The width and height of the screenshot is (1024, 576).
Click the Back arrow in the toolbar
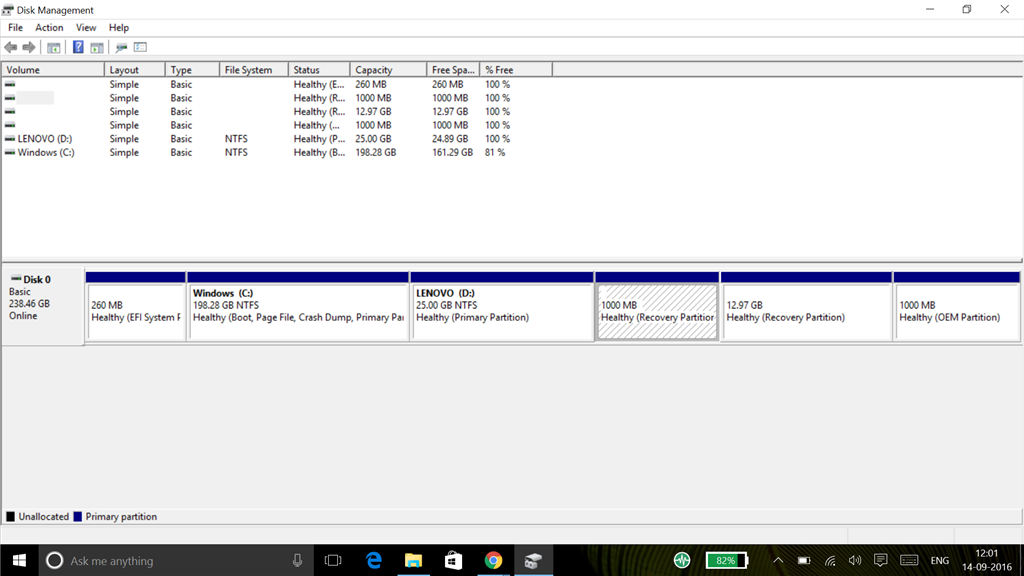coord(10,47)
